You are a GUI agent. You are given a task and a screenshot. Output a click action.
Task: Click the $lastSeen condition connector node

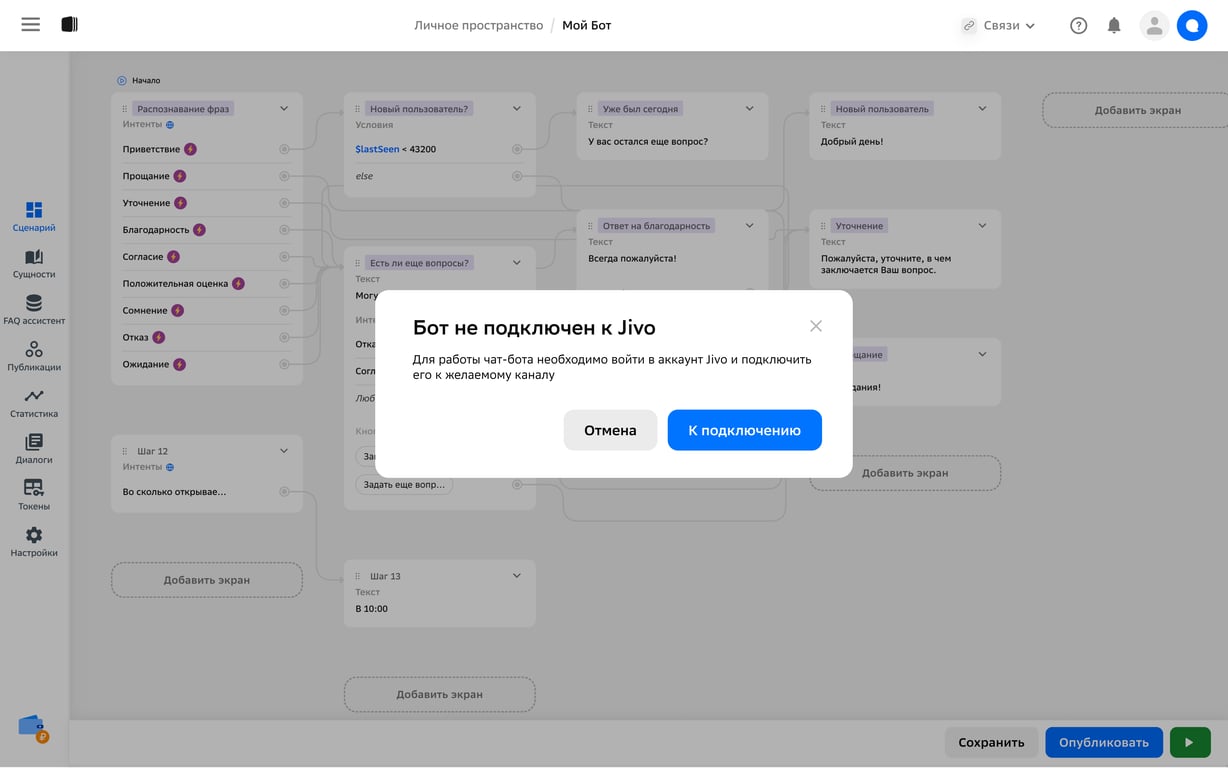pyautogui.click(x=517, y=149)
